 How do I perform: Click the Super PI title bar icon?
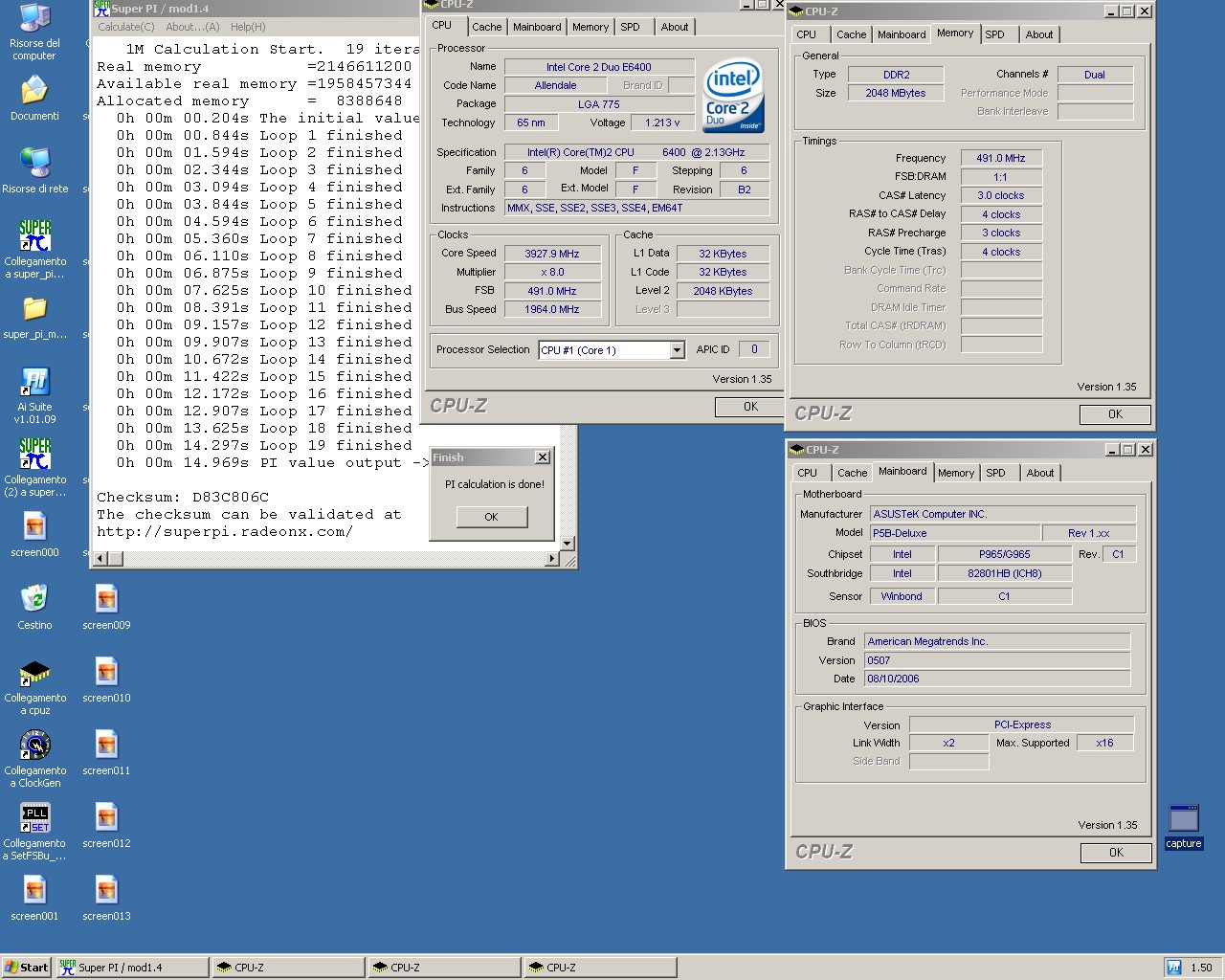(101, 9)
